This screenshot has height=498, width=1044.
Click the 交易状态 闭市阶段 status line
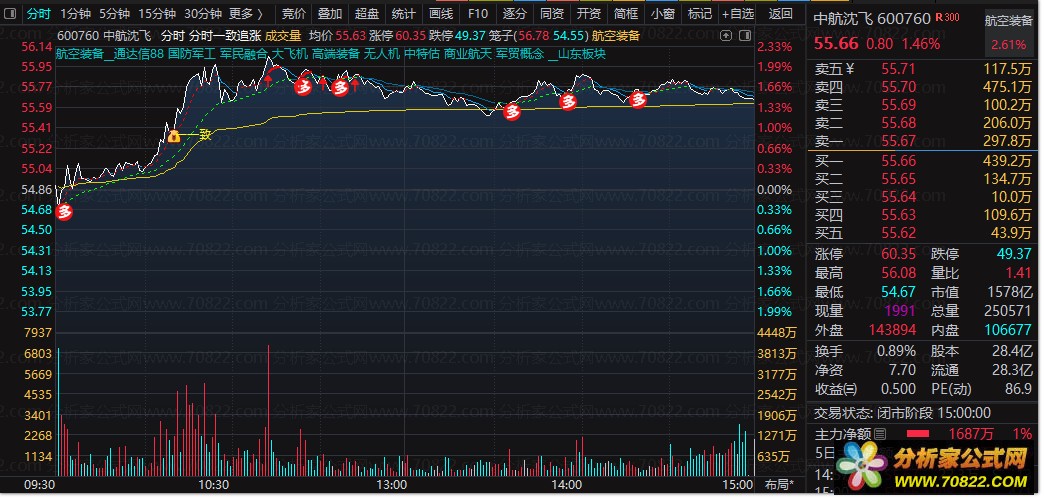[x=903, y=413]
